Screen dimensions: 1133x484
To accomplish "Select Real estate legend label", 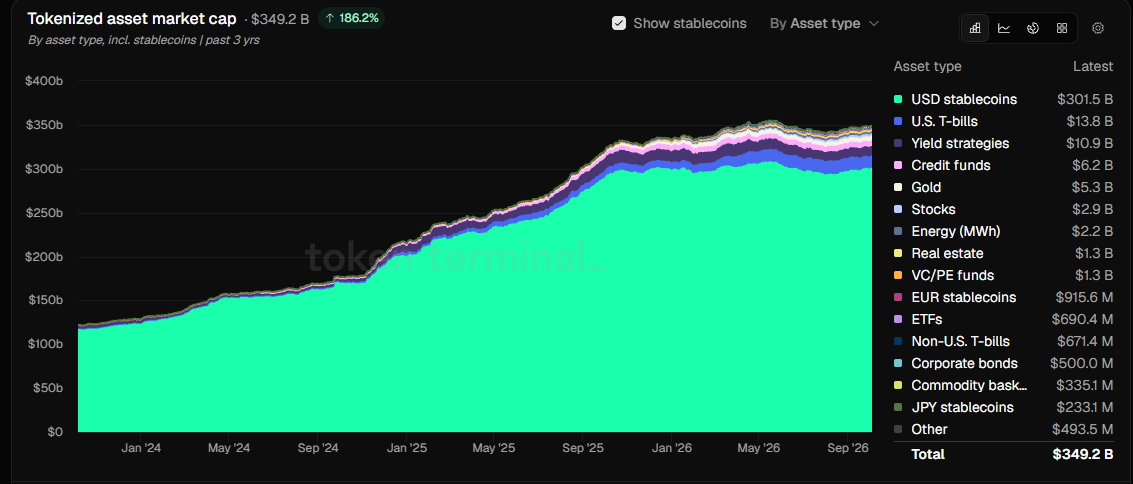I will tap(947, 254).
